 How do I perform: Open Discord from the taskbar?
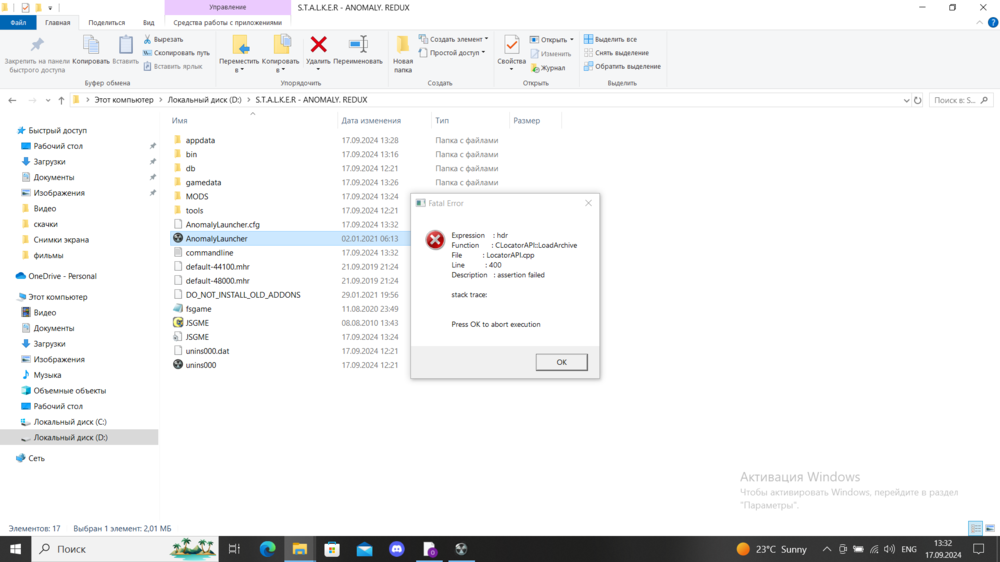point(397,549)
